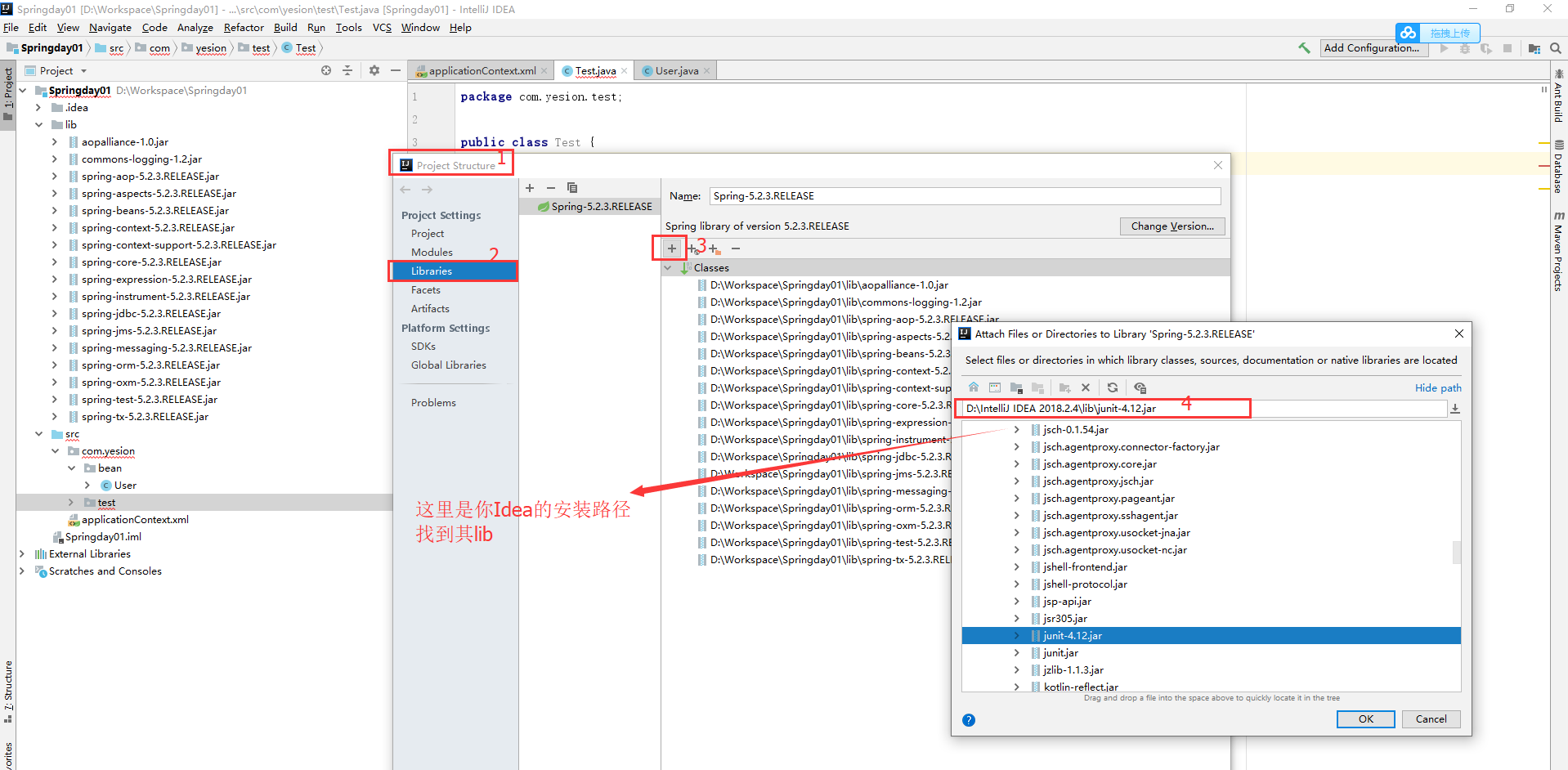
Task: Select Artifacts in Project Settings
Action: pyautogui.click(x=430, y=308)
